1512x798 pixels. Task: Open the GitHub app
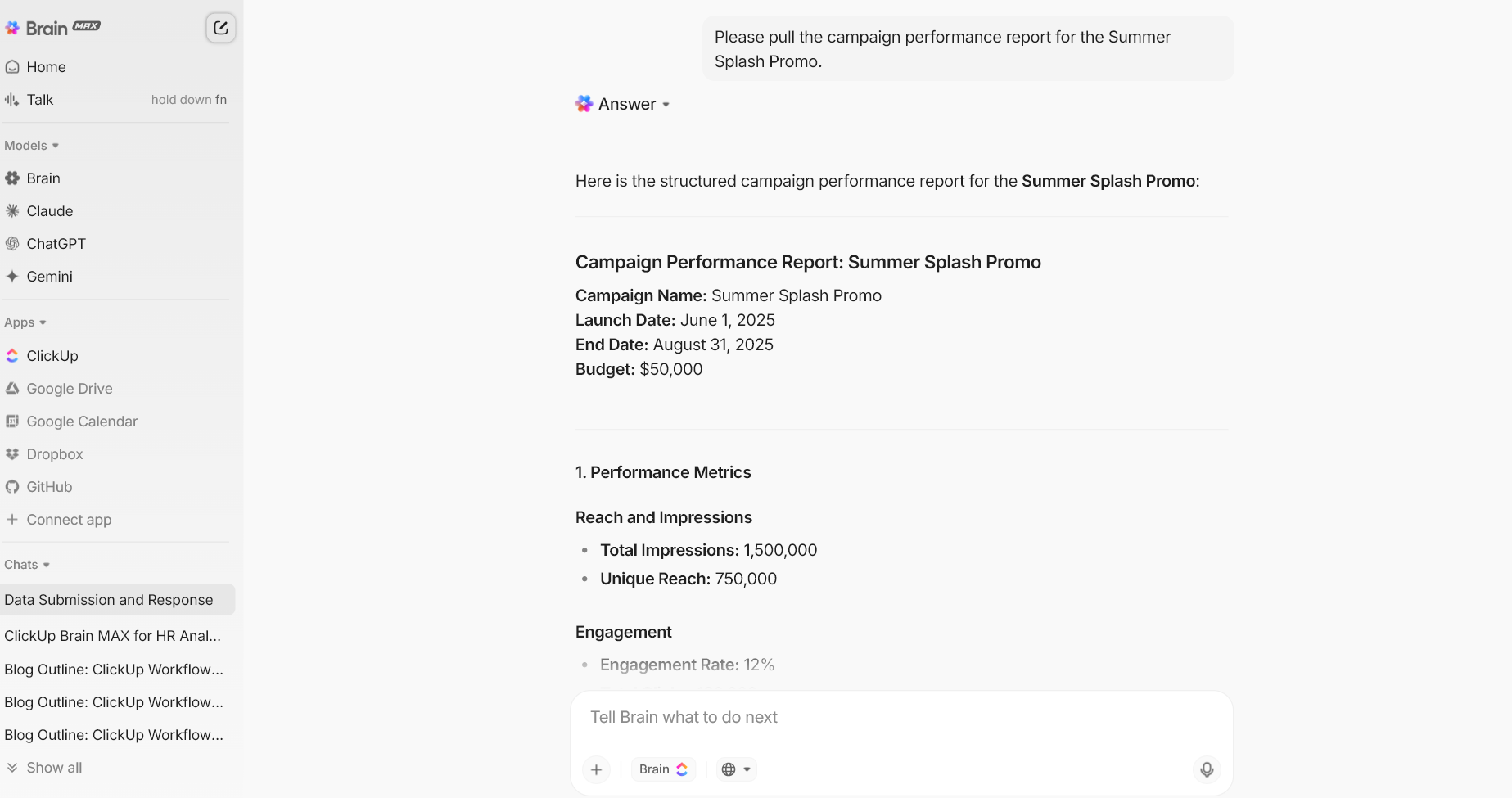tap(49, 487)
